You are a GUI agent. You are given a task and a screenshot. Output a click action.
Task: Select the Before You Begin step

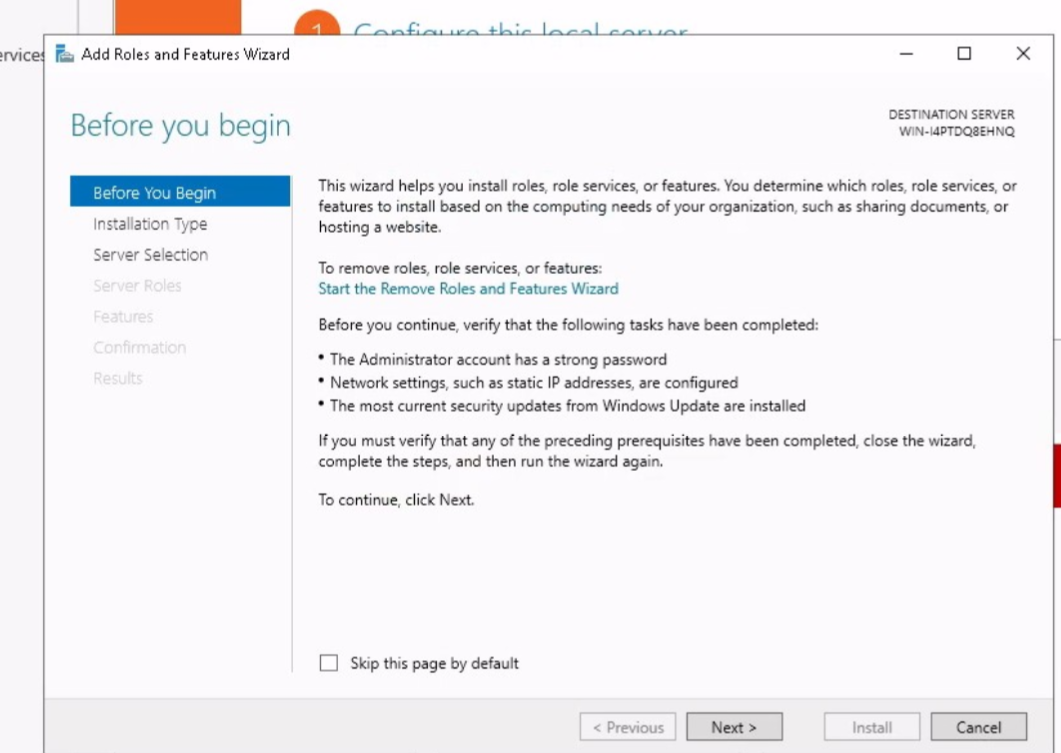[x=154, y=193]
